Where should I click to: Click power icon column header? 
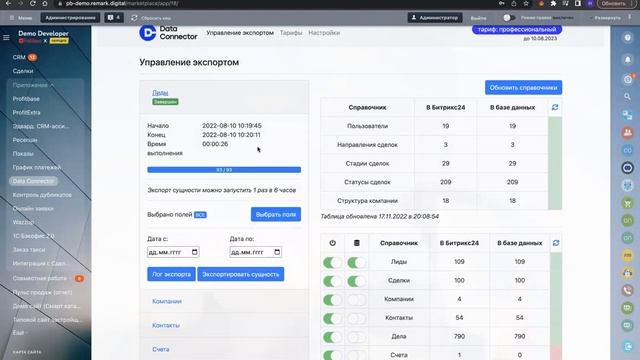point(332,243)
